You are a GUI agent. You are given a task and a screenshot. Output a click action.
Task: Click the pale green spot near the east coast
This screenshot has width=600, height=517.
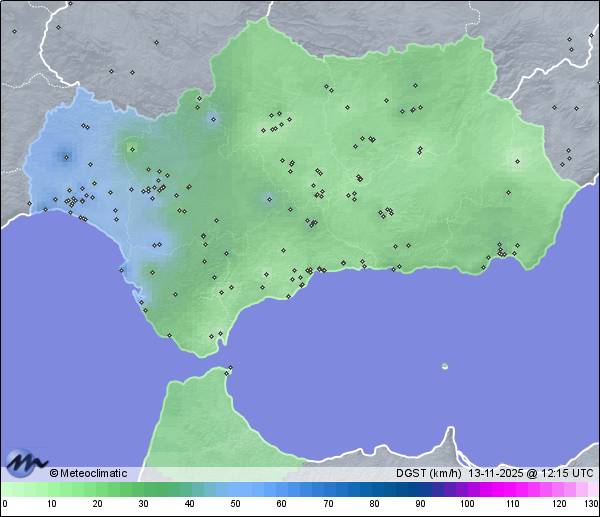(x=516, y=160)
